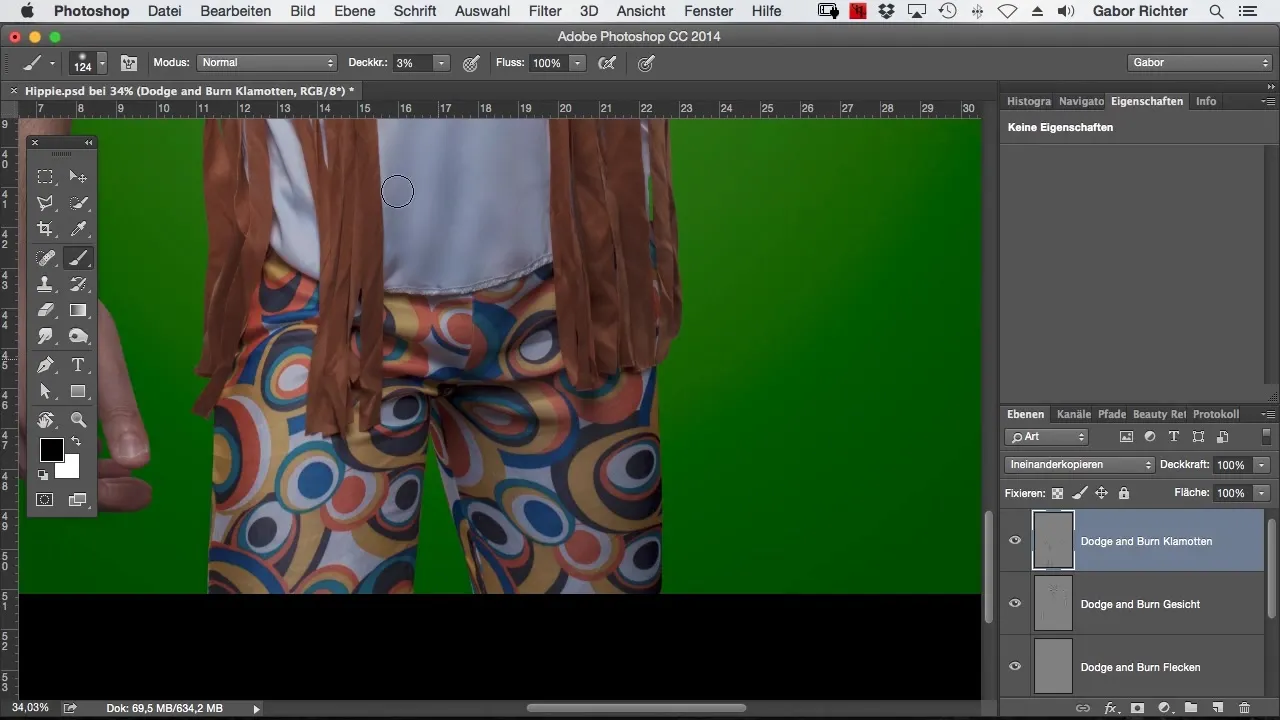Add a layer style with fx button
1280x720 pixels.
click(x=1110, y=708)
